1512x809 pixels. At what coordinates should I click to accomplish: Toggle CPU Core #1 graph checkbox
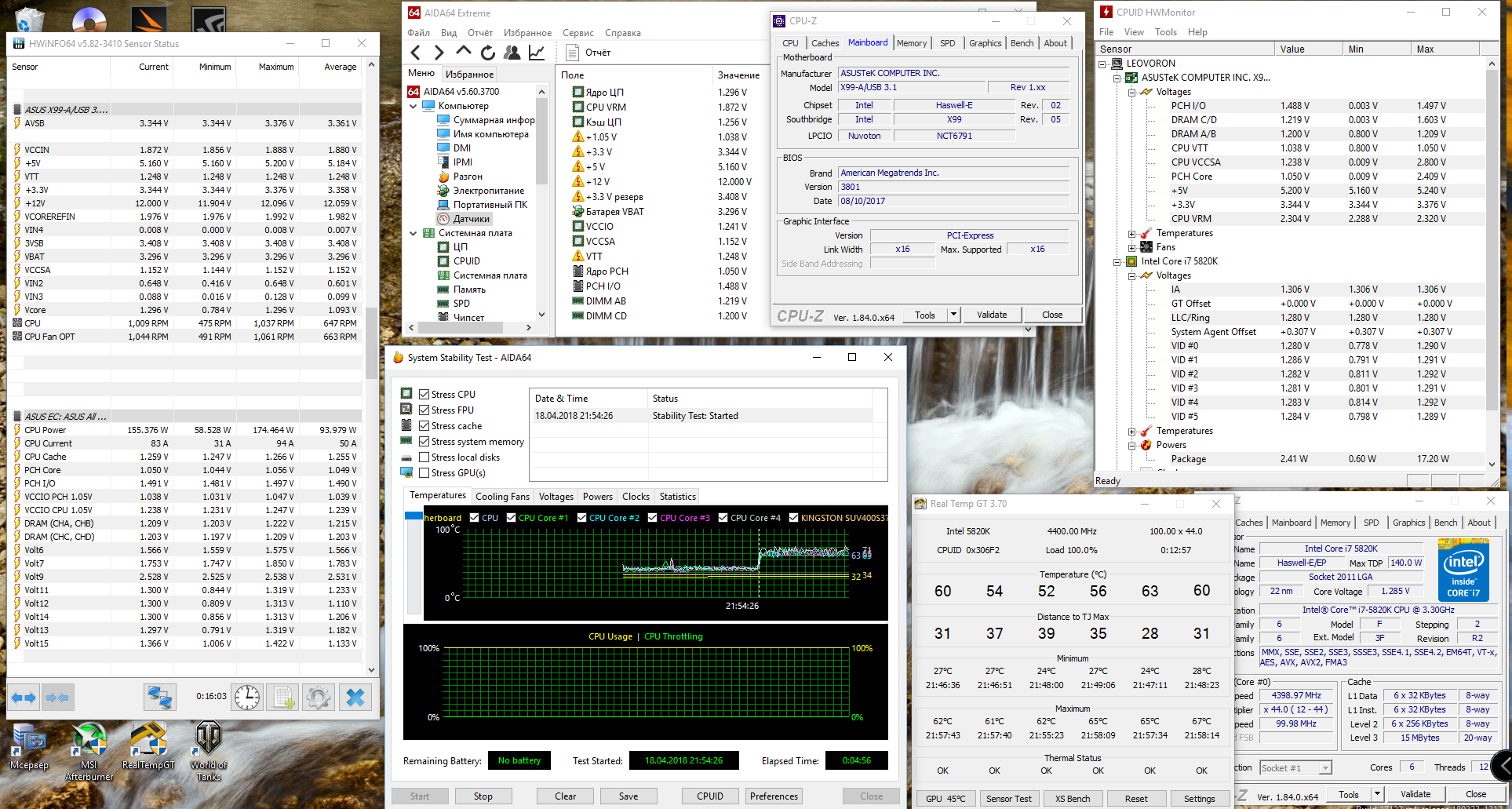click(x=512, y=518)
